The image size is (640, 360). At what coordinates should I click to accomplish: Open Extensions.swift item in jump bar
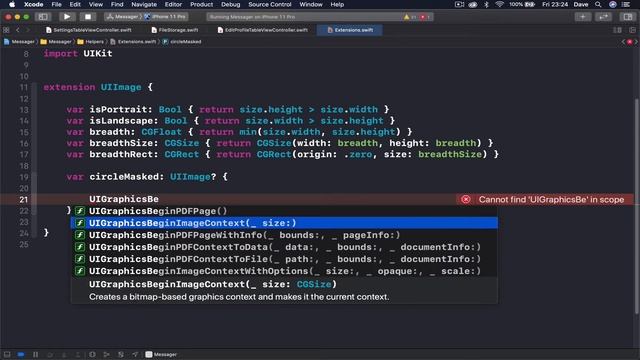tap(133, 42)
